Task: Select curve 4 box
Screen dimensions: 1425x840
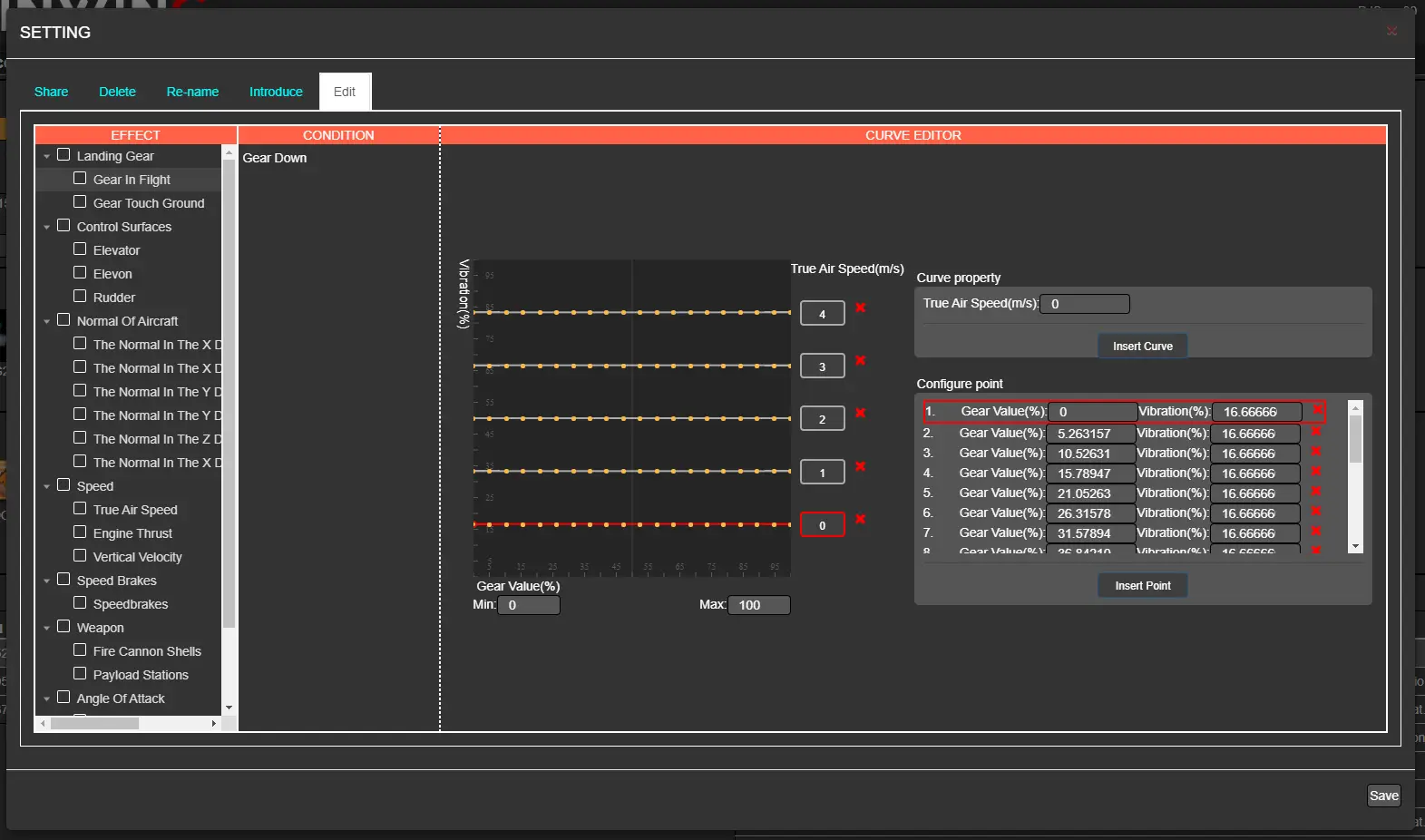Action: point(823,314)
